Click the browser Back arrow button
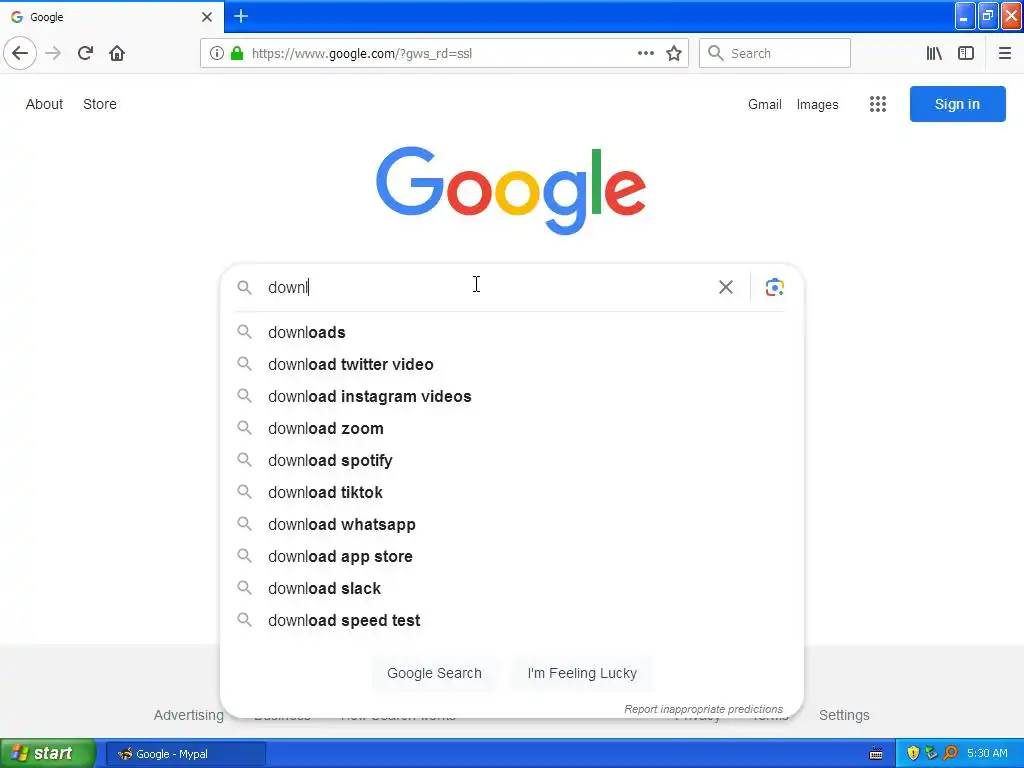This screenshot has height=768, width=1024. [20, 53]
